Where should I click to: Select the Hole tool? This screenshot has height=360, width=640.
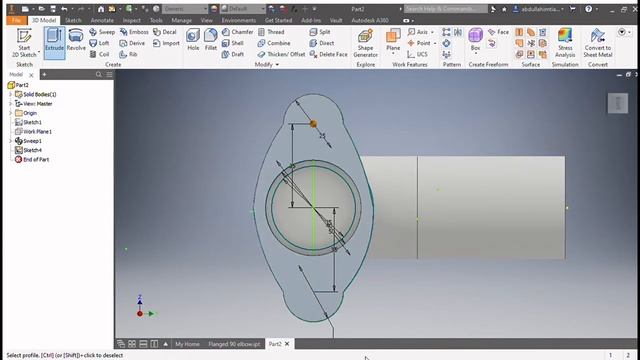[x=193, y=40]
